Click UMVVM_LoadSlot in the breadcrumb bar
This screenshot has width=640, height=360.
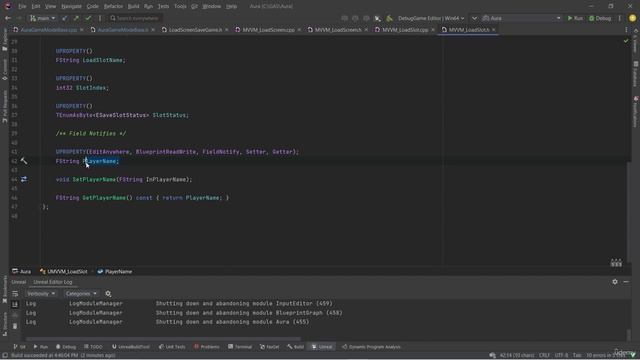tap(64, 271)
